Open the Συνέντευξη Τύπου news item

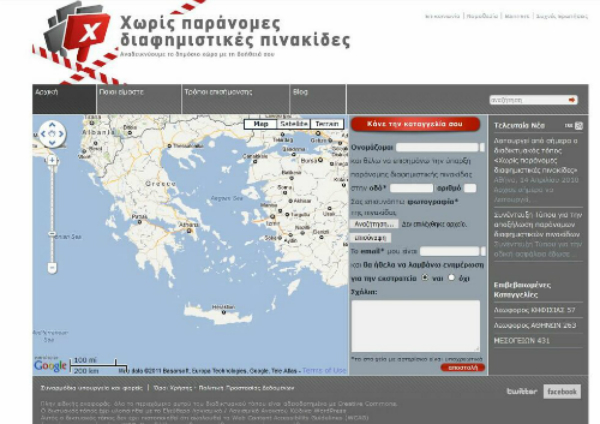pyautogui.click(x=538, y=224)
